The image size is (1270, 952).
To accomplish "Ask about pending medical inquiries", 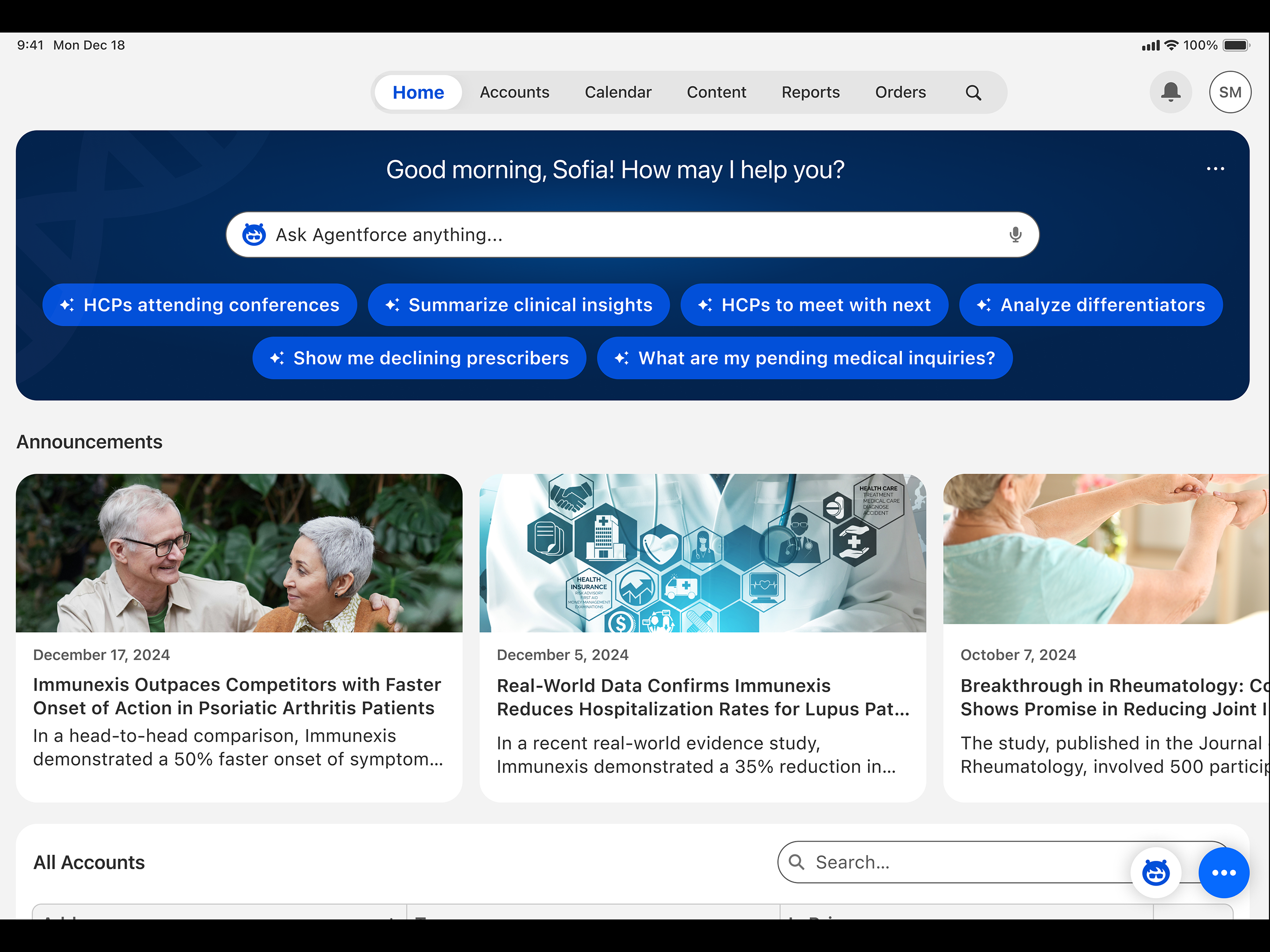I will [804, 358].
